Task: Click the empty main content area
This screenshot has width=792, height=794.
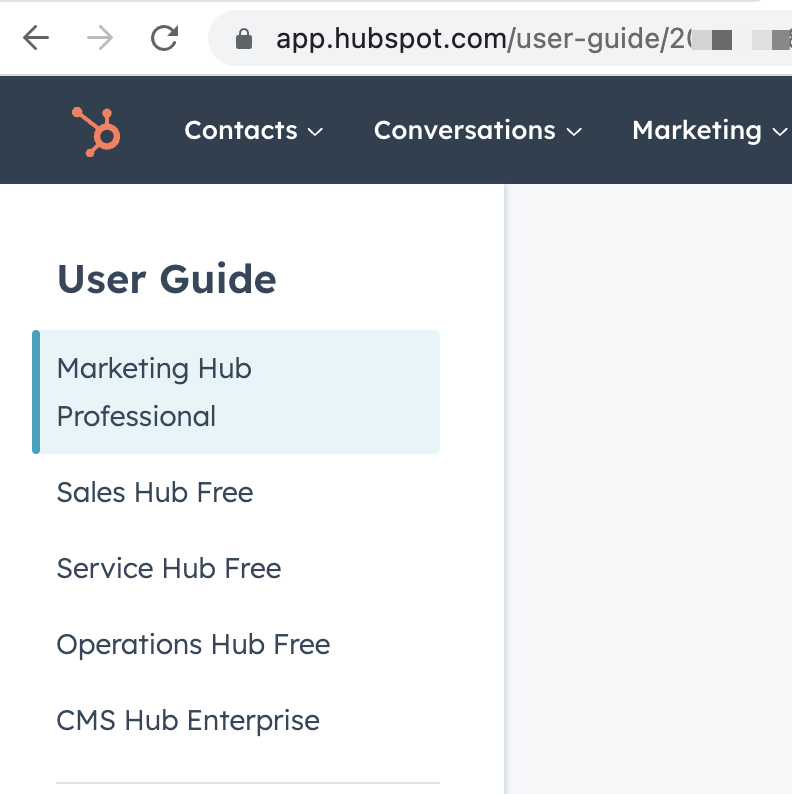Action: click(x=650, y=480)
